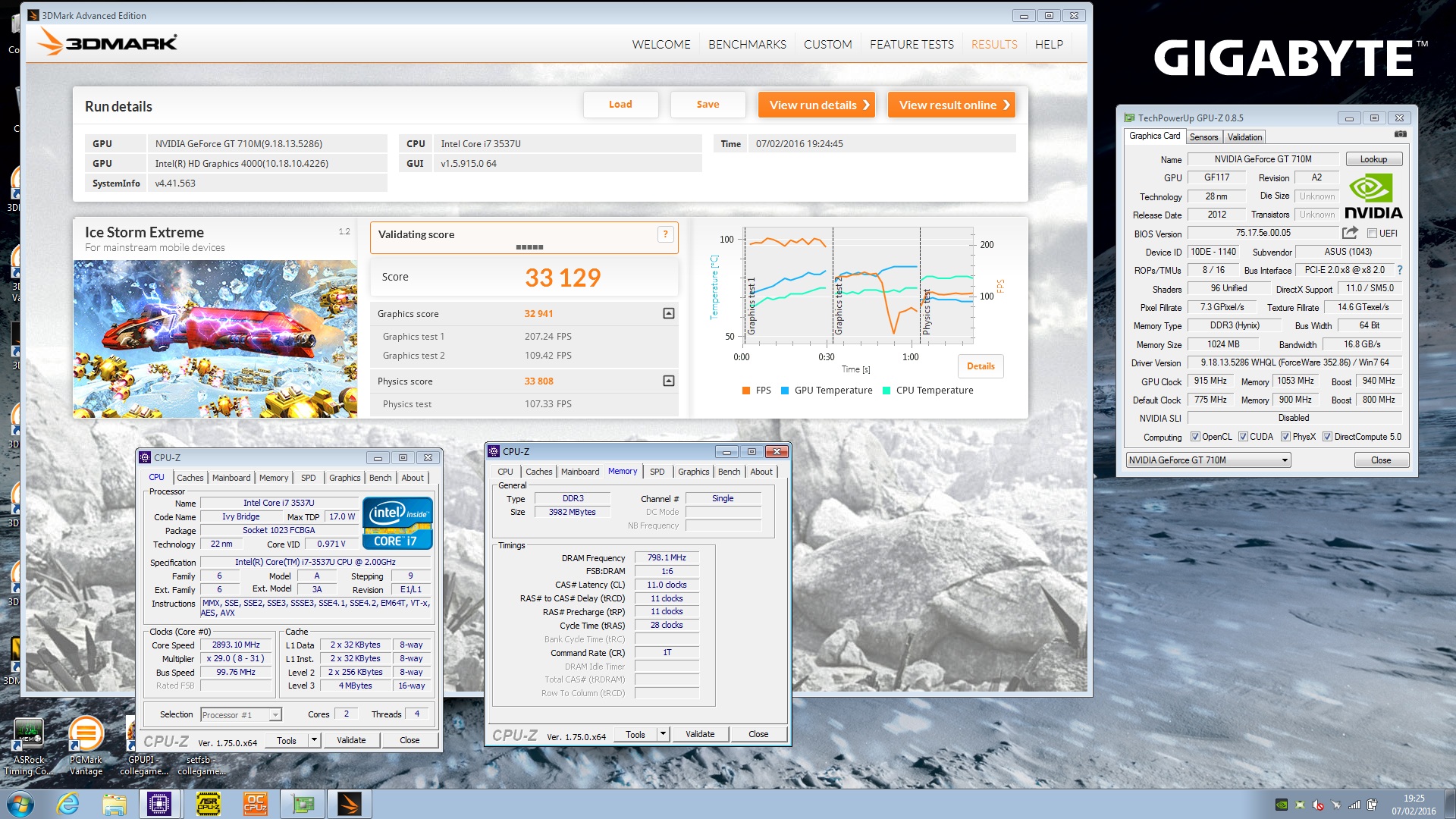Open ASRock Timing Configurator desktop shortcut
This screenshot has height=819, width=1456.
(x=28, y=746)
